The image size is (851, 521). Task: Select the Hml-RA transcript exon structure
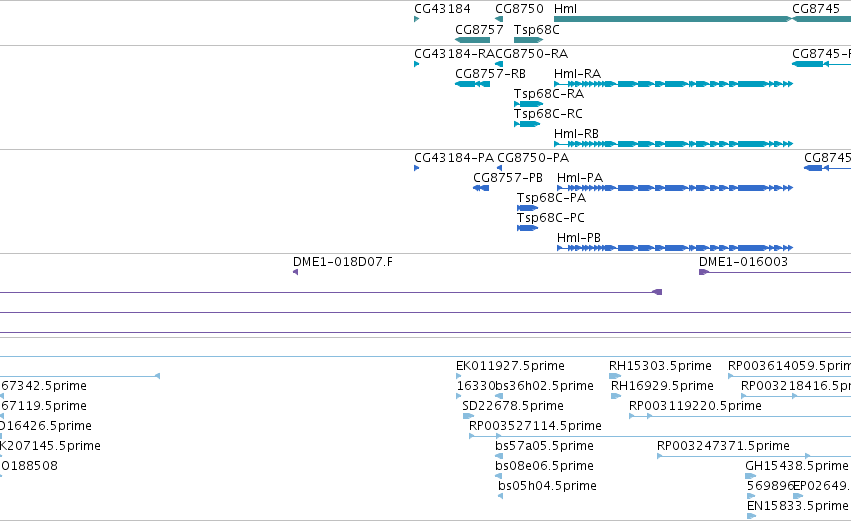point(674,84)
